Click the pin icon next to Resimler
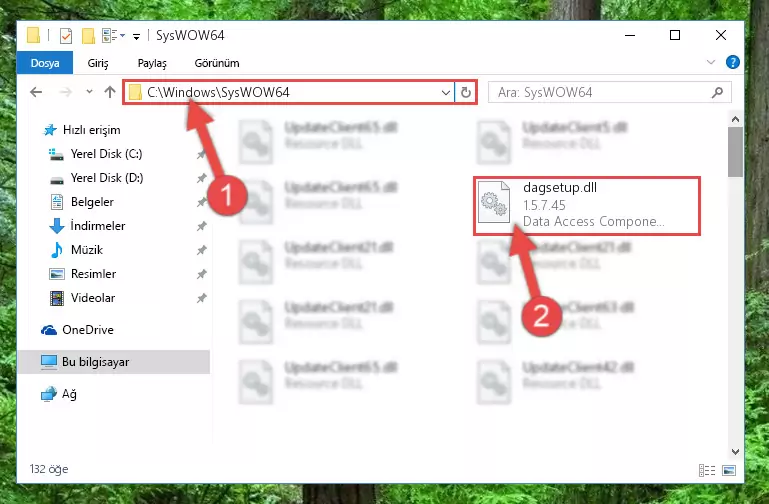 (x=201, y=275)
